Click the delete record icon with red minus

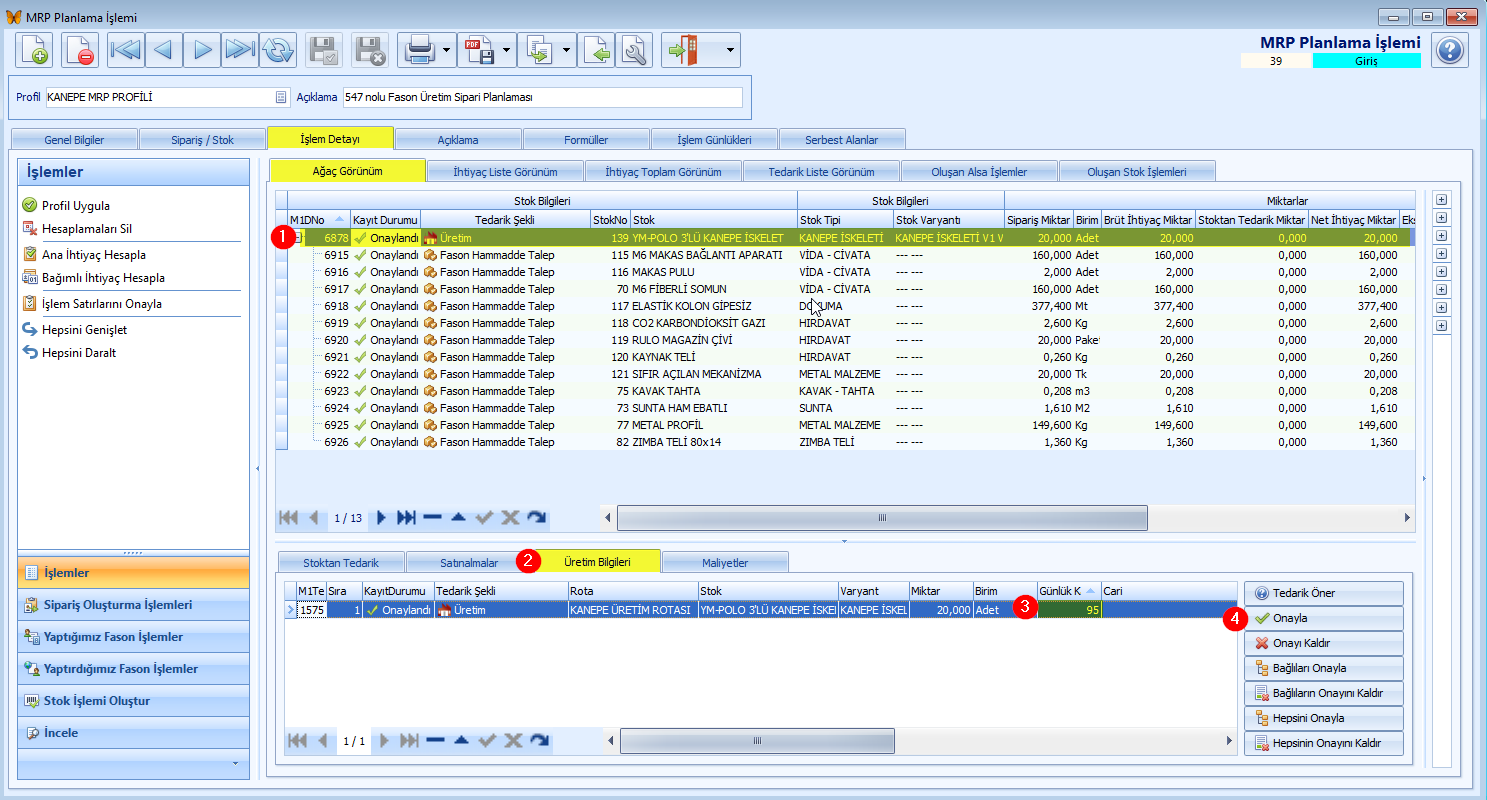pos(80,49)
